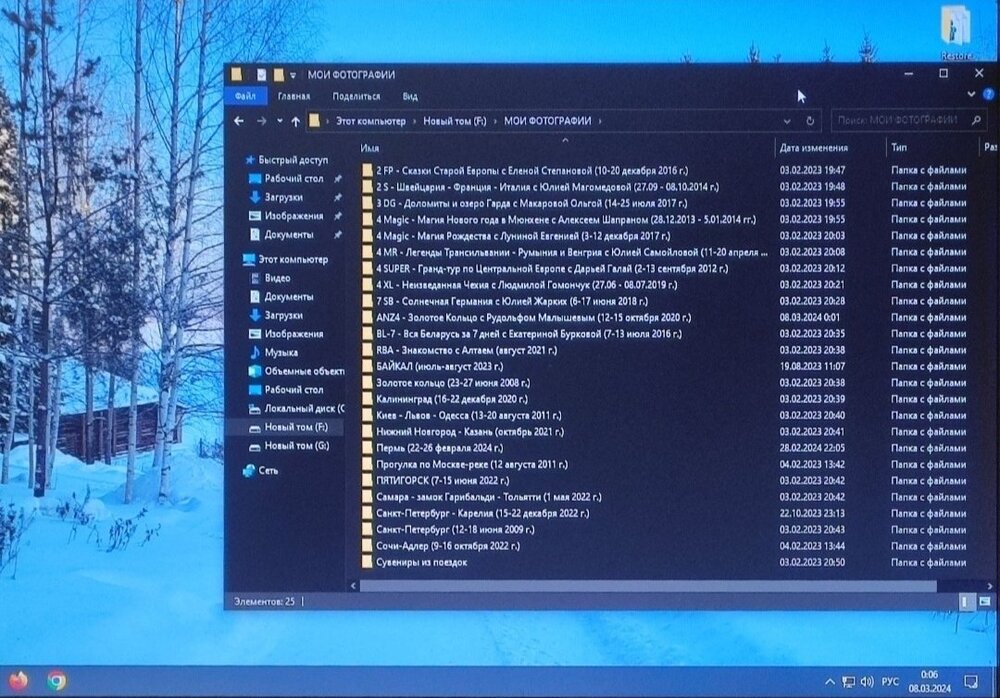
Task: Click the properties icon in title bar
Action: coord(261,75)
